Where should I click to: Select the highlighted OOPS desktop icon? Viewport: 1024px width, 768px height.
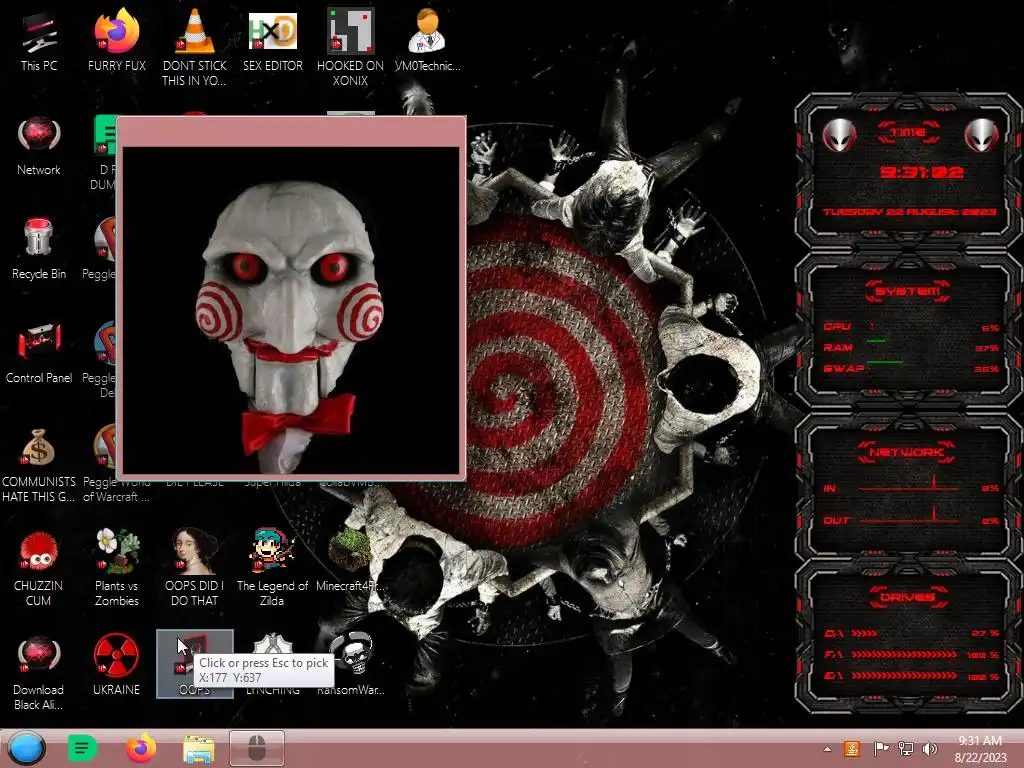pos(195,664)
